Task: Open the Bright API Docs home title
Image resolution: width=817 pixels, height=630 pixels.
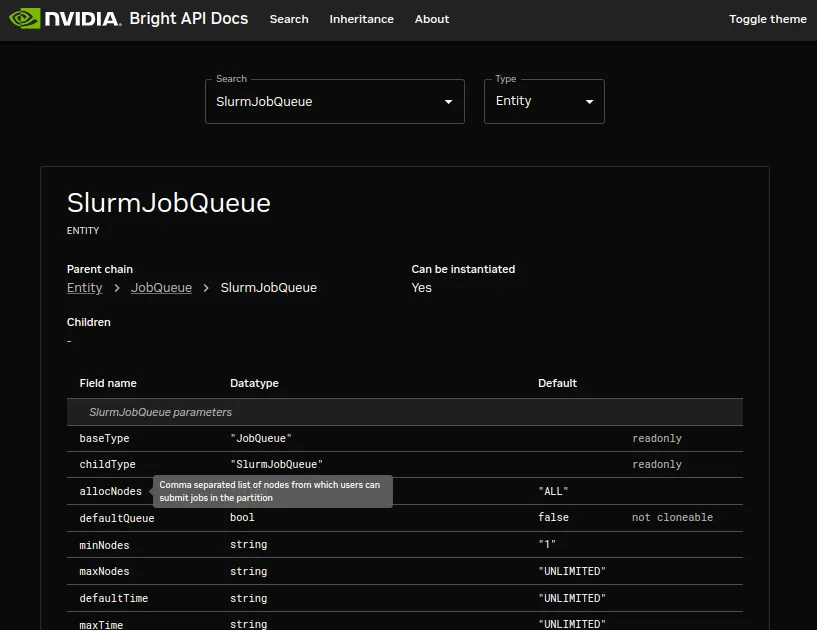Action: click(189, 19)
